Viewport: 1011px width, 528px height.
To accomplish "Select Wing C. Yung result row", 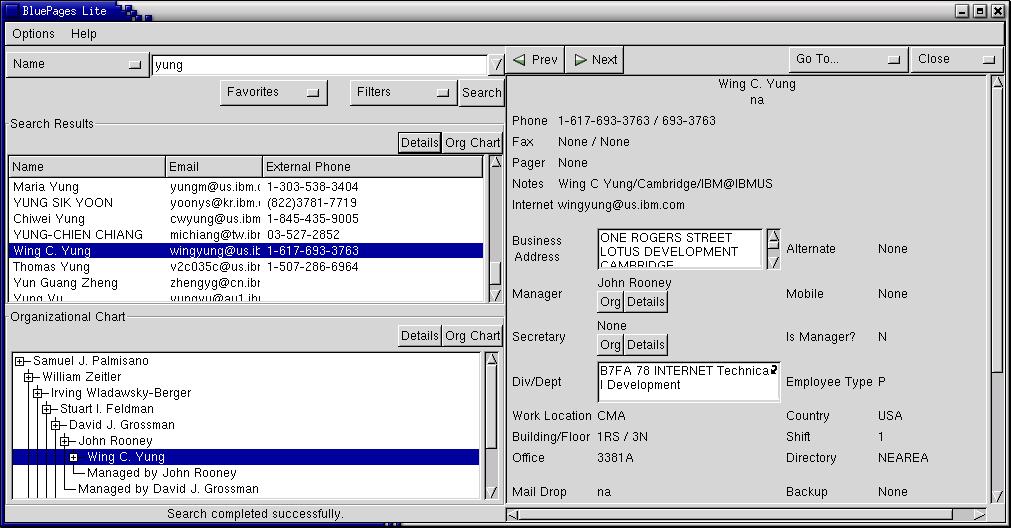I will click(246, 251).
